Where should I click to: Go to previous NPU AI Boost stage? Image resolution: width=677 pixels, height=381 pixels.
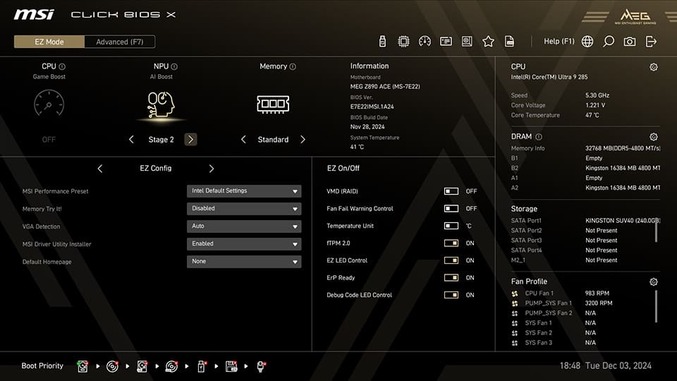[x=131, y=140]
